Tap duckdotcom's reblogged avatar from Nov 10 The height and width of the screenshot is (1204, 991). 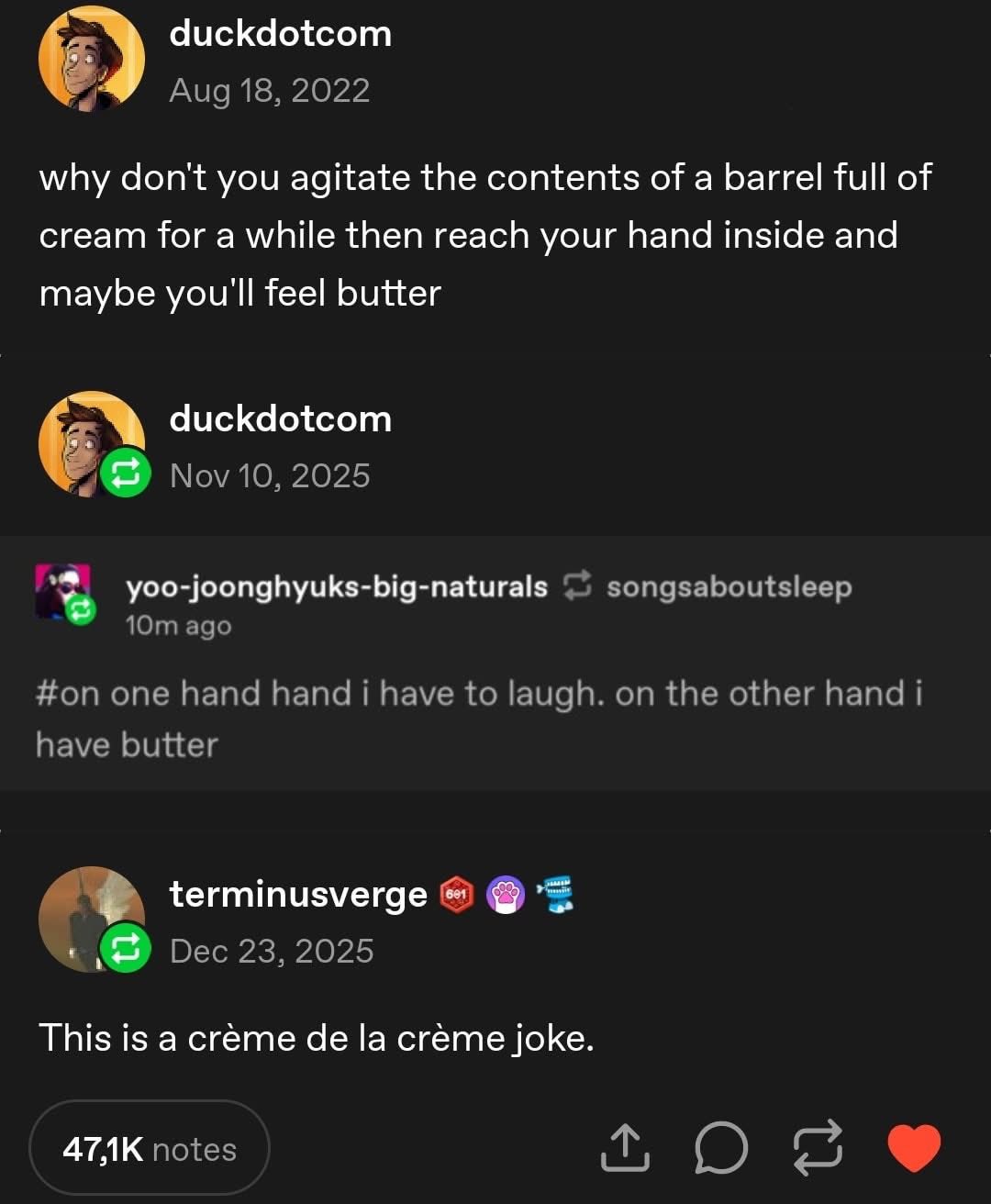(84, 439)
